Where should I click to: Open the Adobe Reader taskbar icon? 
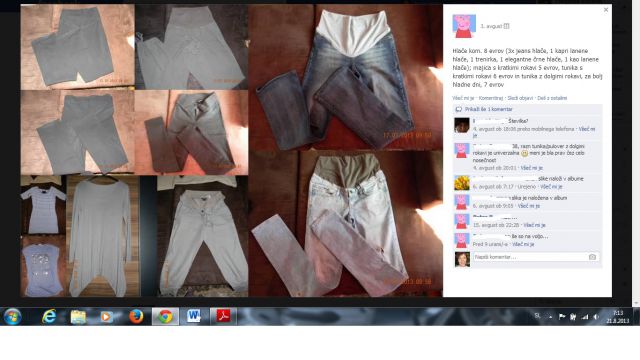click(x=223, y=316)
